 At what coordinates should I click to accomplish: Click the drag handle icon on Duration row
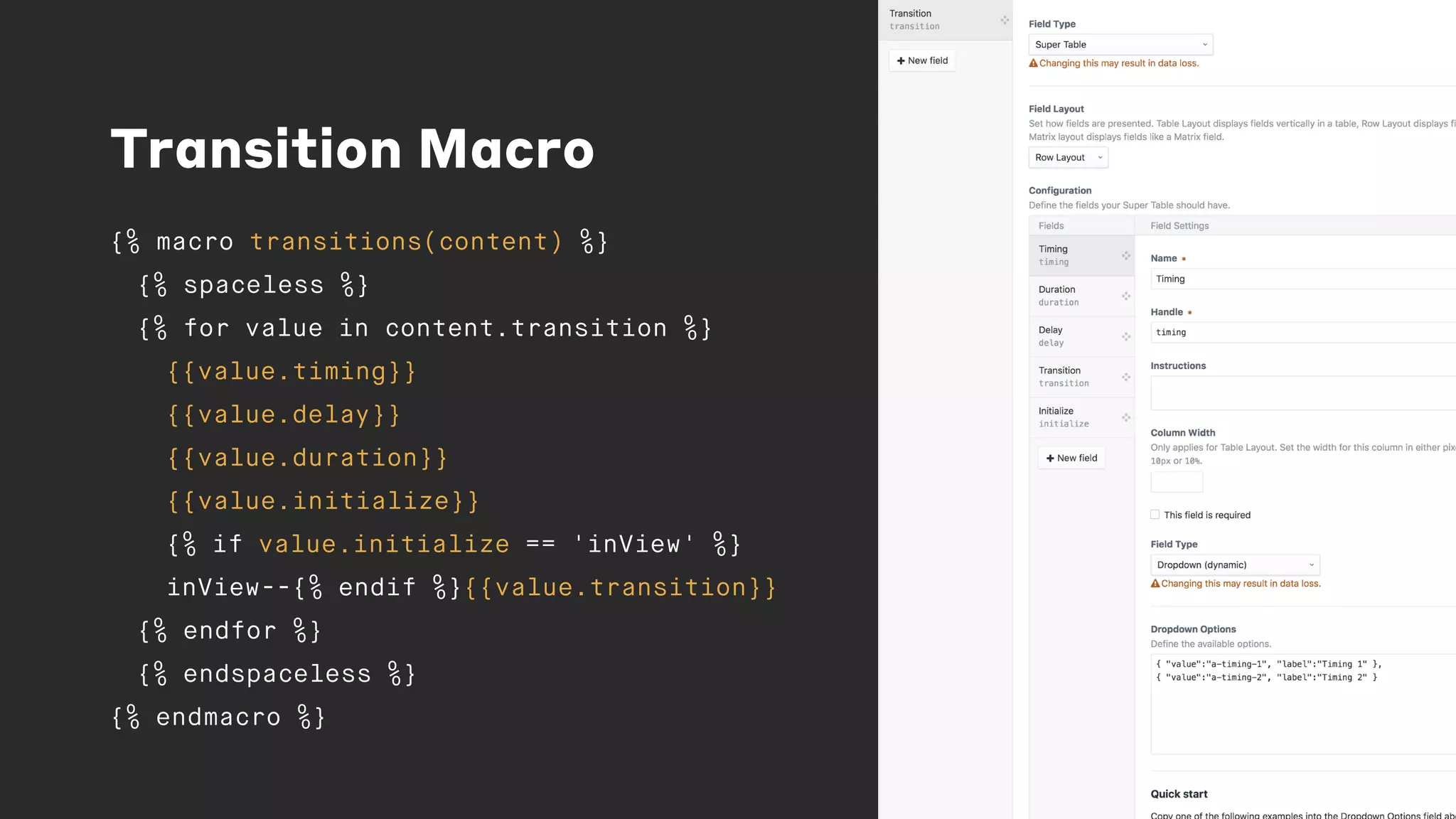coord(1126,296)
